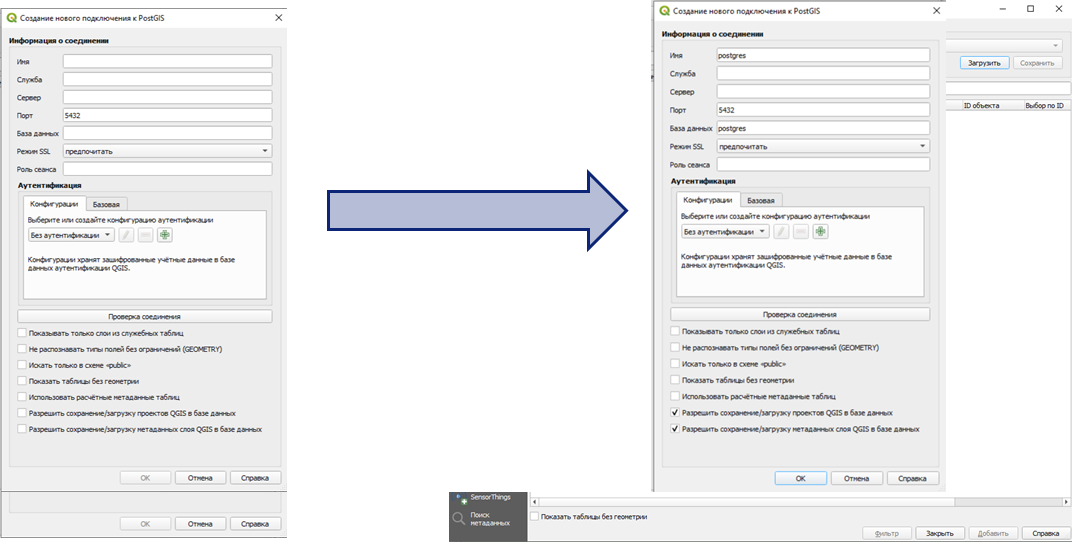The image size is (1072, 542).
Task: Open the metadata search magnifier icon
Action: 459,519
